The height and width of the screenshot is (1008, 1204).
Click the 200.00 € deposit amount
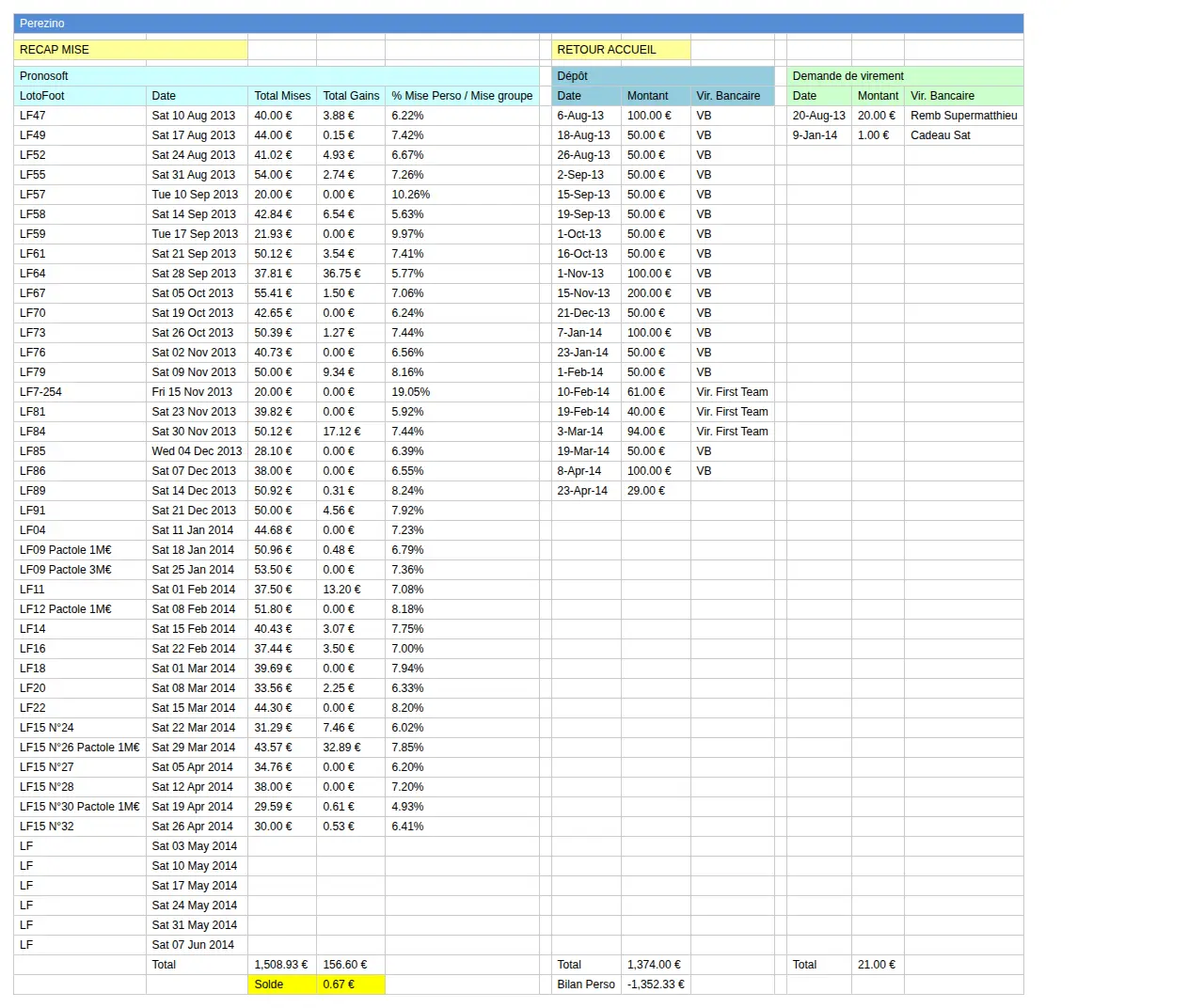coord(656,293)
